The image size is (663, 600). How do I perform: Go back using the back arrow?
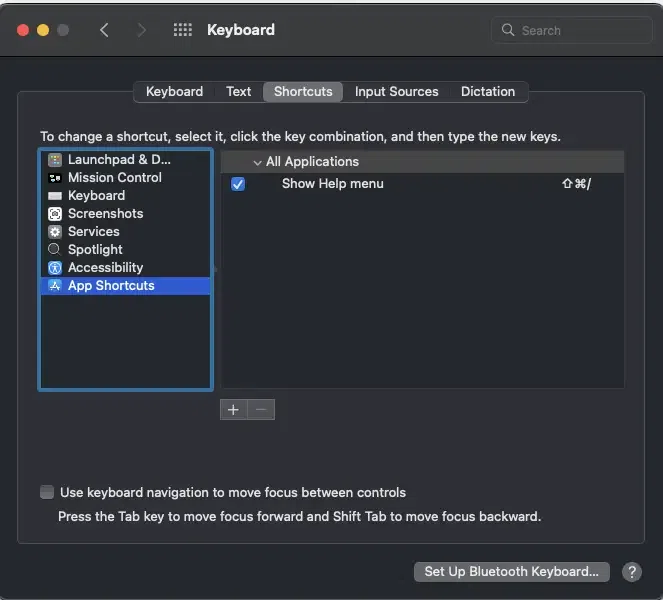pyautogui.click(x=104, y=30)
